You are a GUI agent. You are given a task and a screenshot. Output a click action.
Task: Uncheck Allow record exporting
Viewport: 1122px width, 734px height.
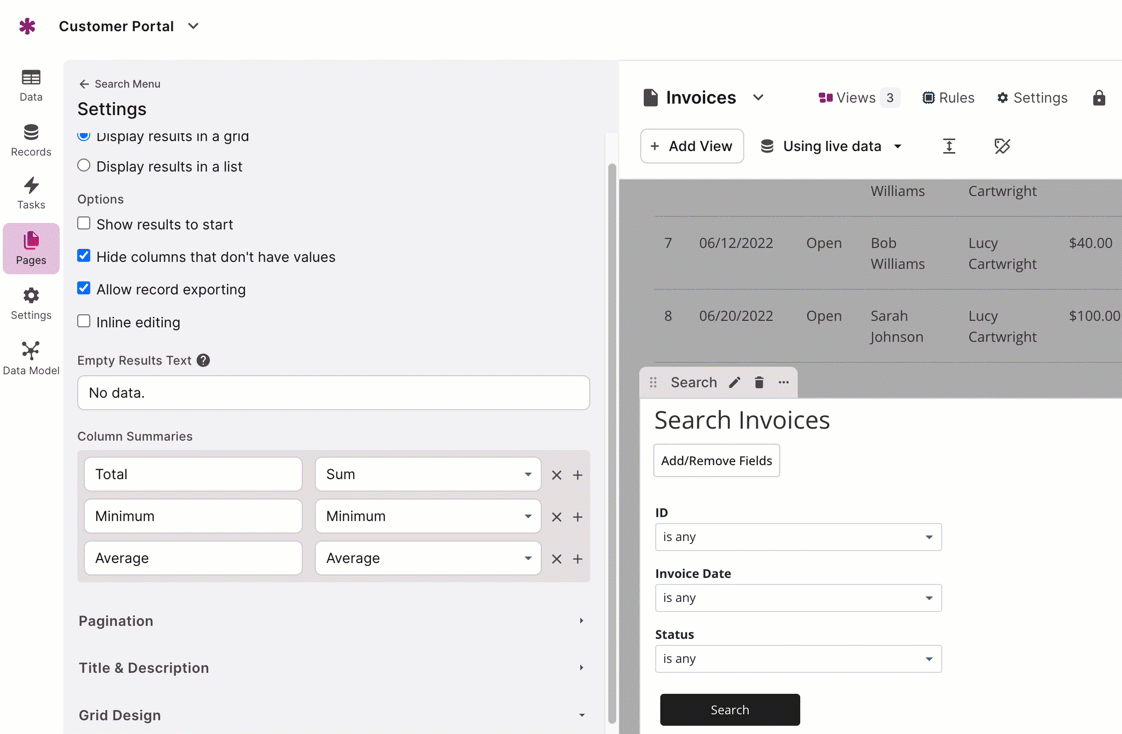tap(84, 289)
